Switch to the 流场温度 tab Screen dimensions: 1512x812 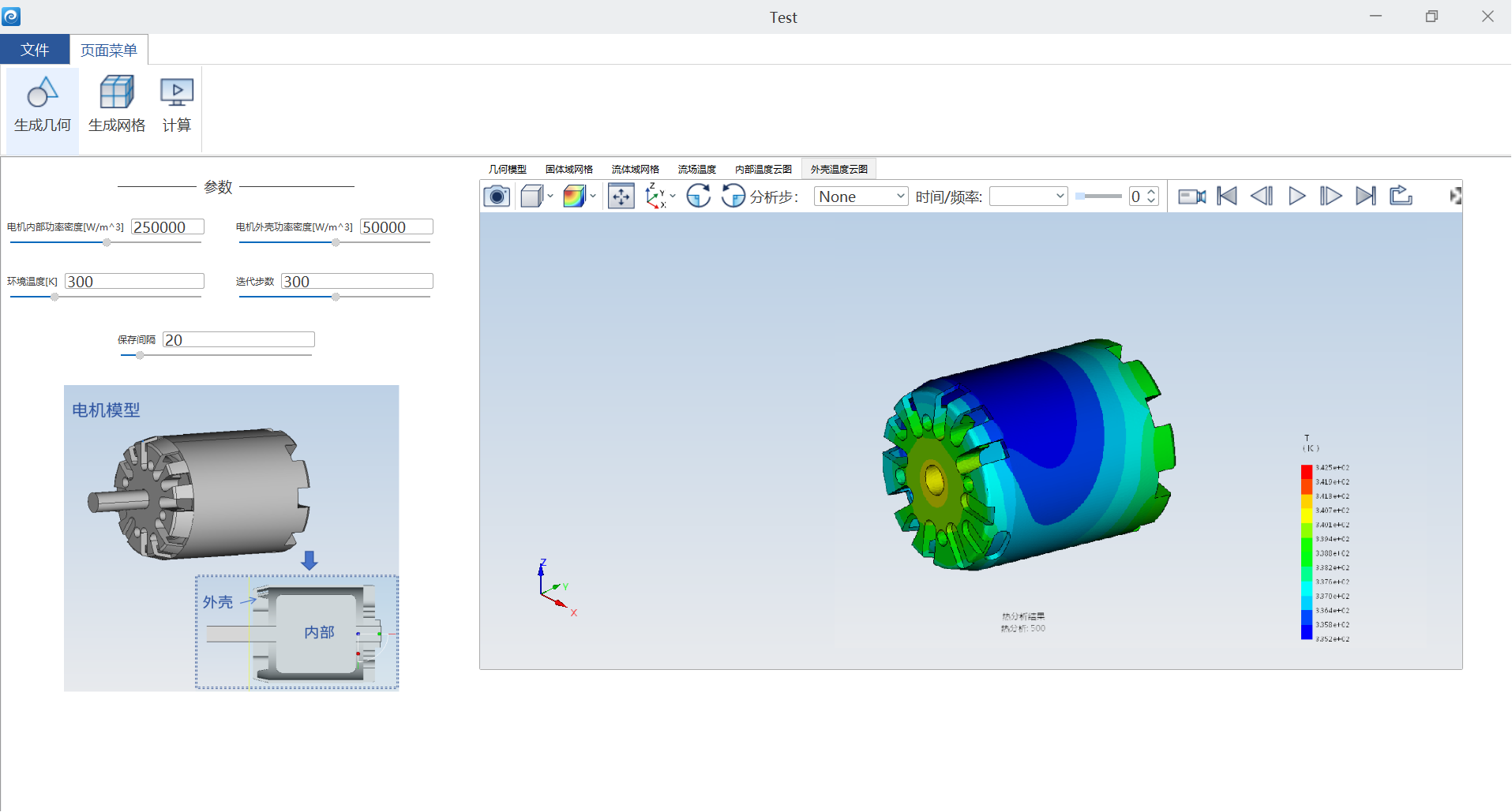[697, 169]
